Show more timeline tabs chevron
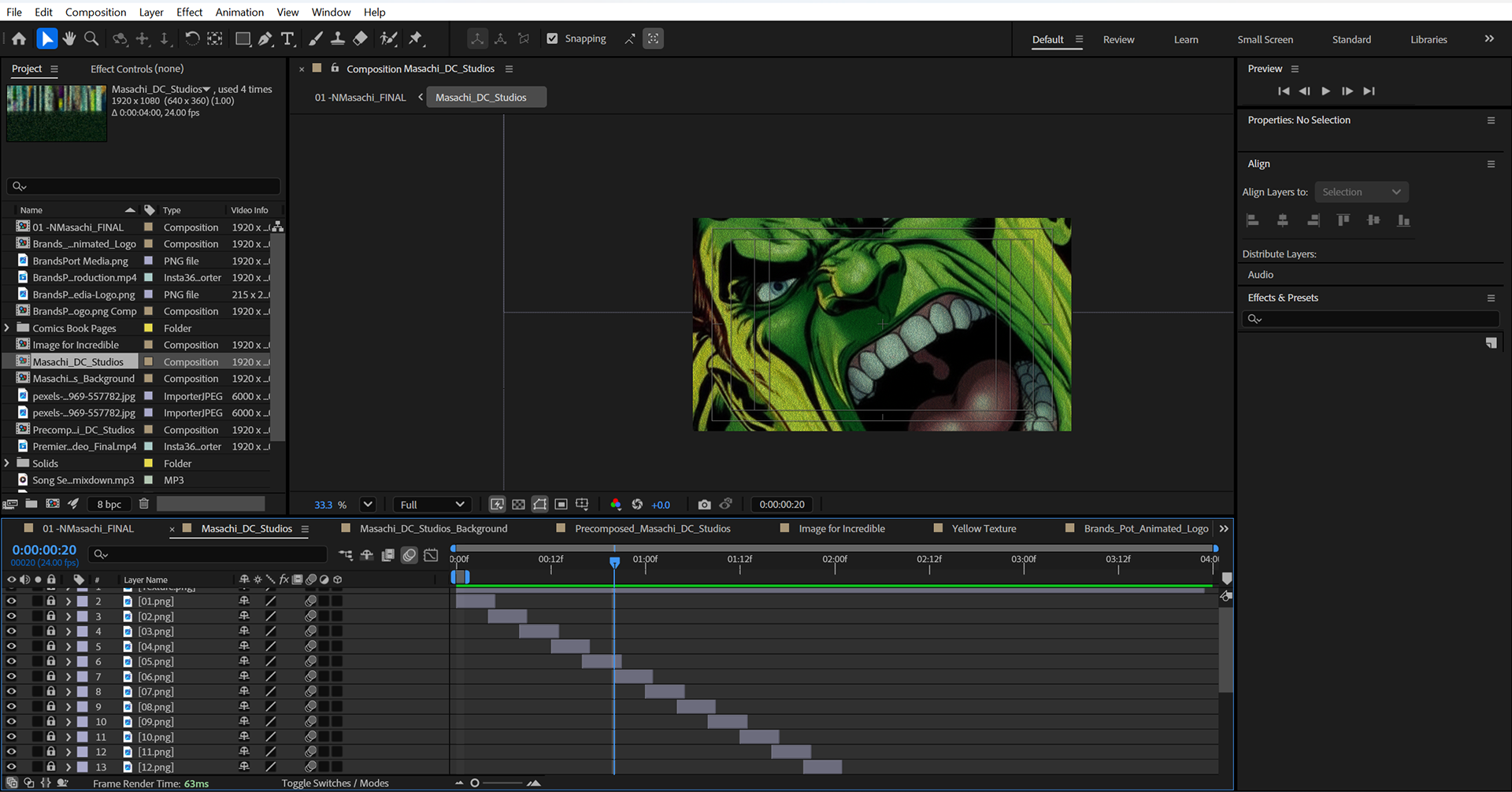Image resolution: width=1512 pixels, height=792 pixels. [1224, 529]
